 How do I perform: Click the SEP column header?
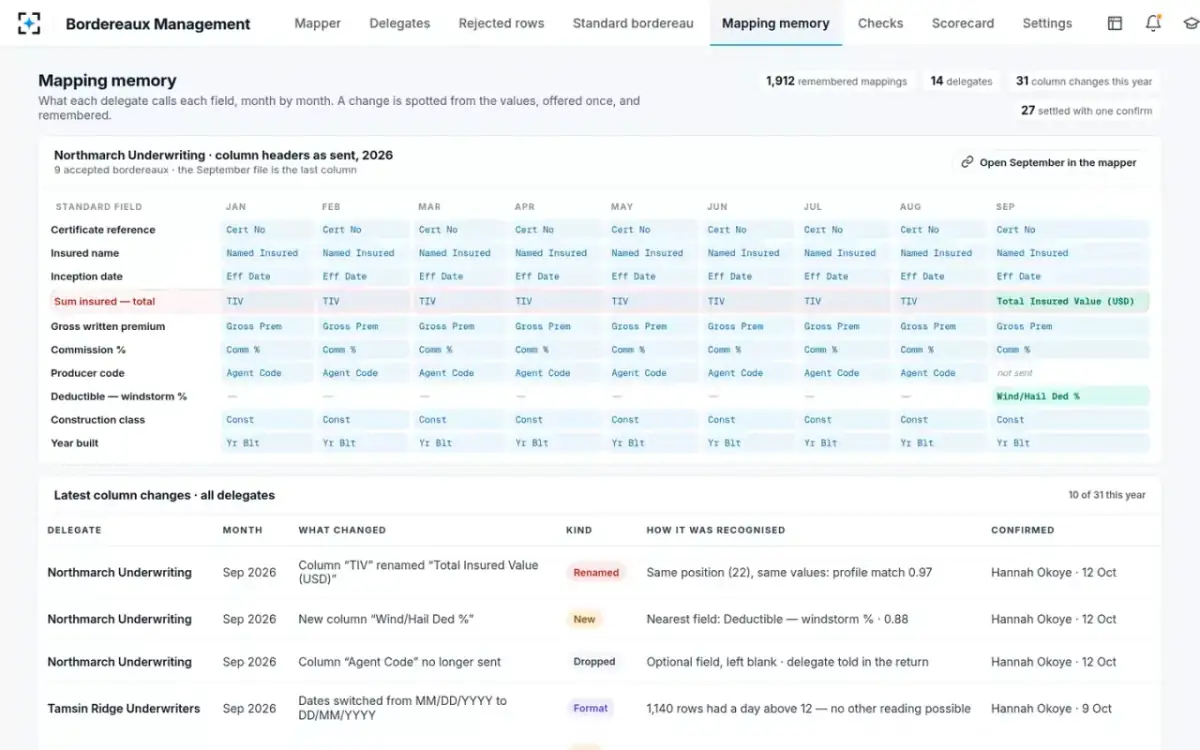click(x=1006, y=207)
